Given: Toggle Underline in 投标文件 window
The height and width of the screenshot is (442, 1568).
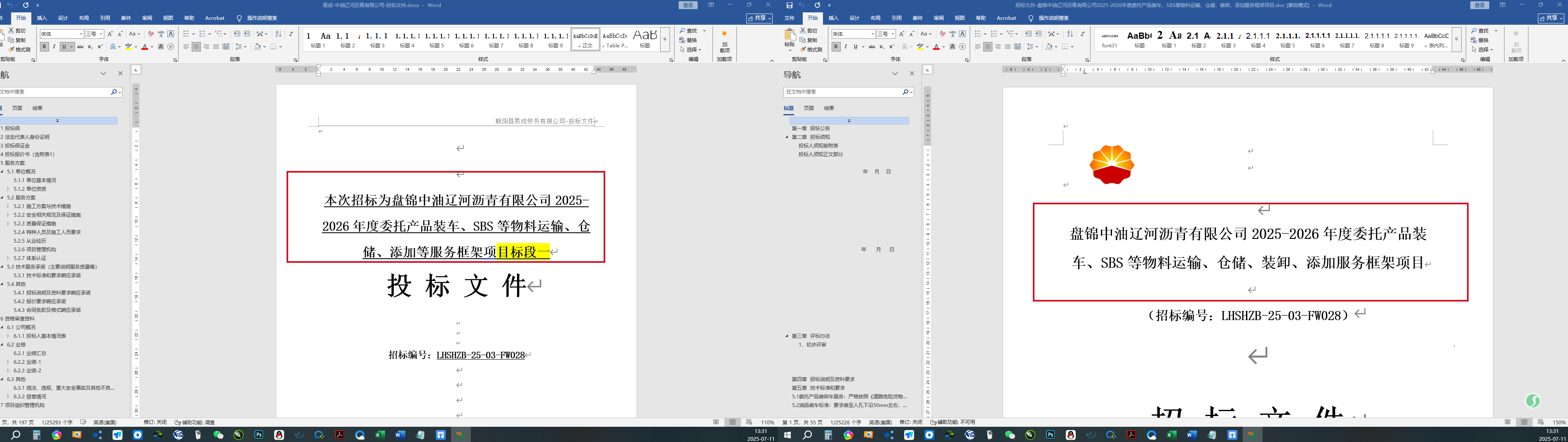Looking at the screenshot, I should 63,47.
